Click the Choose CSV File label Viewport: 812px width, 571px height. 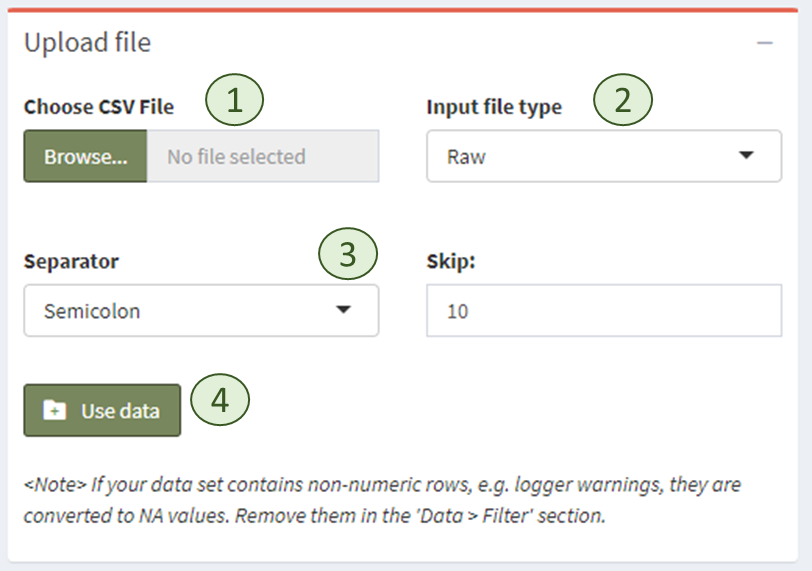(x=99, y=107)
